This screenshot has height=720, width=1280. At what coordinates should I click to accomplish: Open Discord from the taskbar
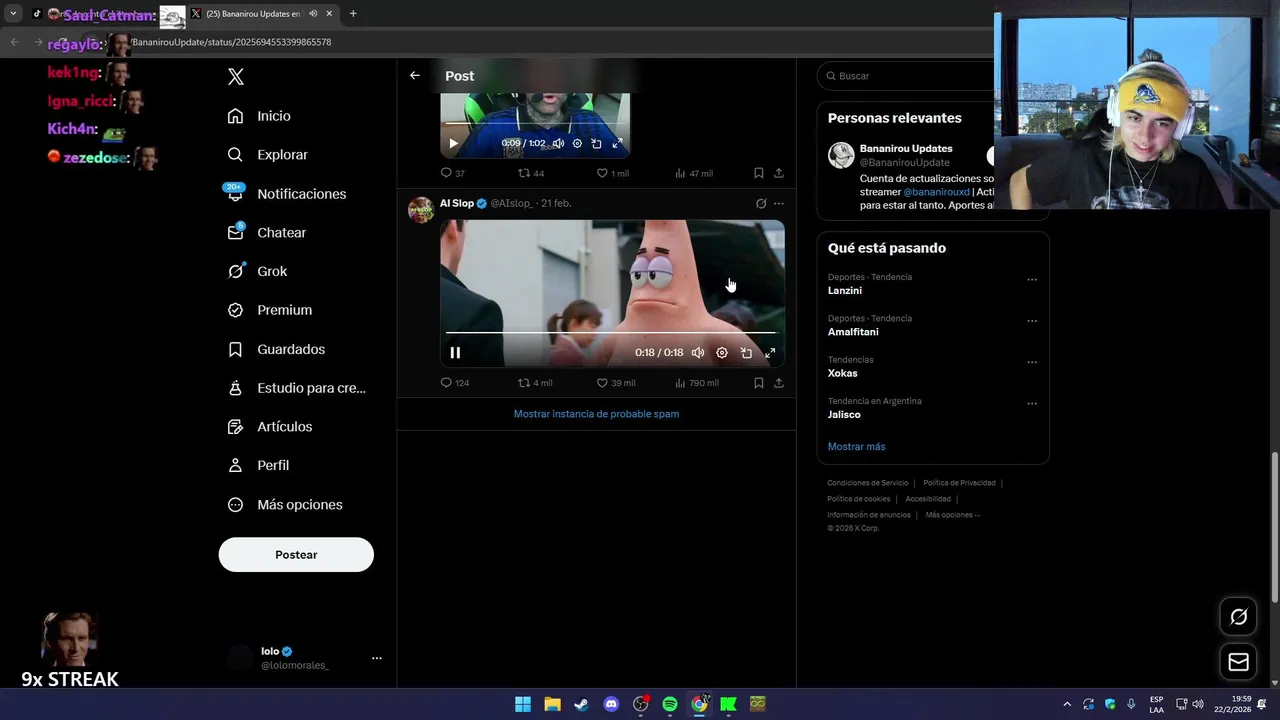[x=611, y=704]
